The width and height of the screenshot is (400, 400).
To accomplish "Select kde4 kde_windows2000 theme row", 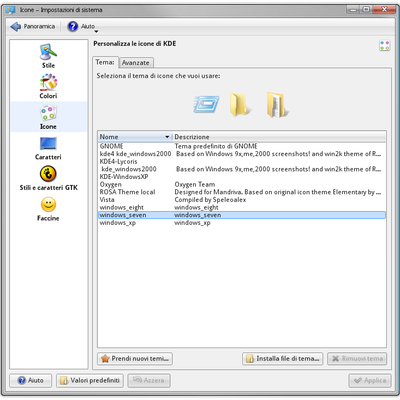I will point(242,154).
